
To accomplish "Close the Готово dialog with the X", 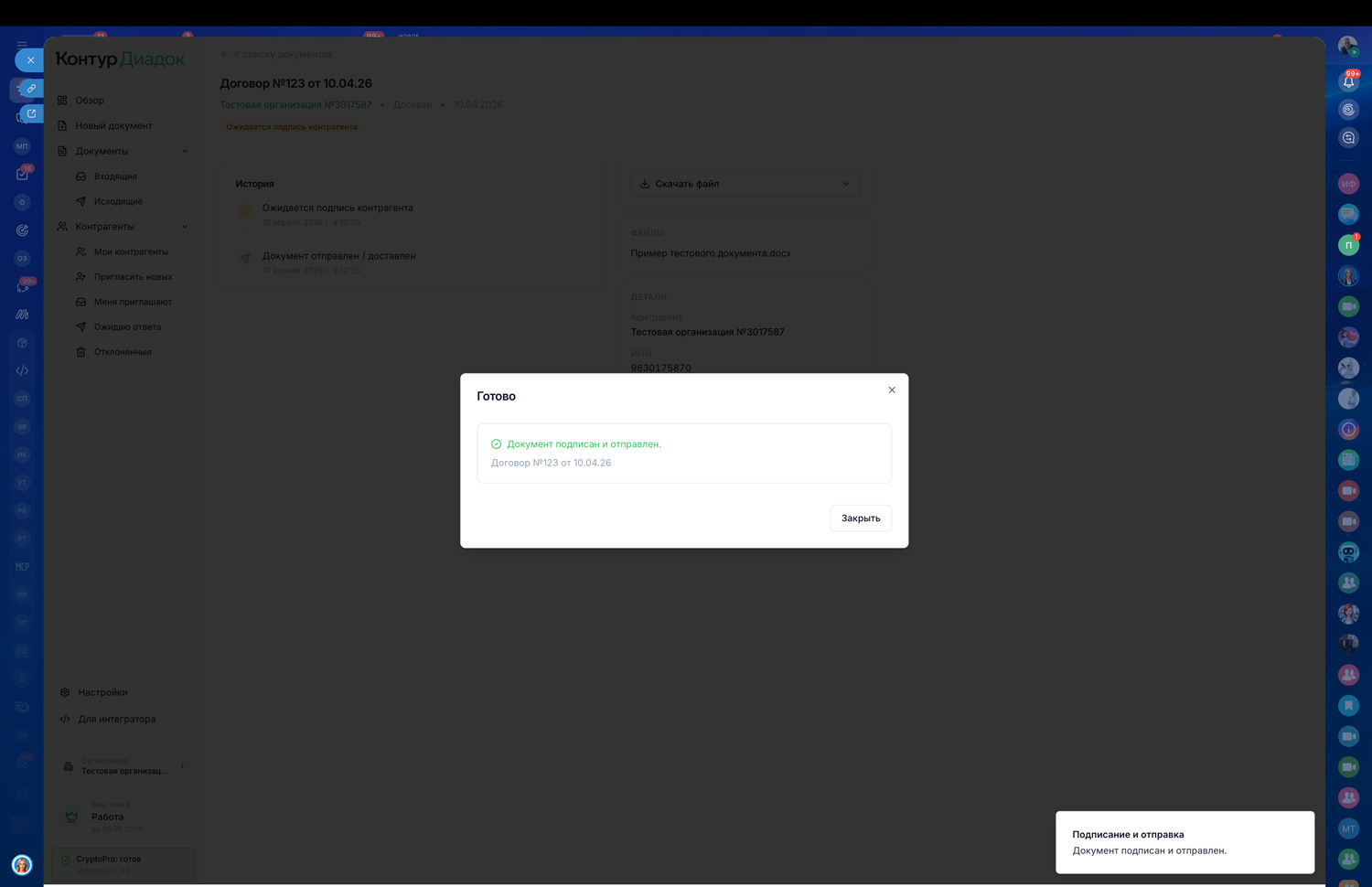I will point(892,390).
